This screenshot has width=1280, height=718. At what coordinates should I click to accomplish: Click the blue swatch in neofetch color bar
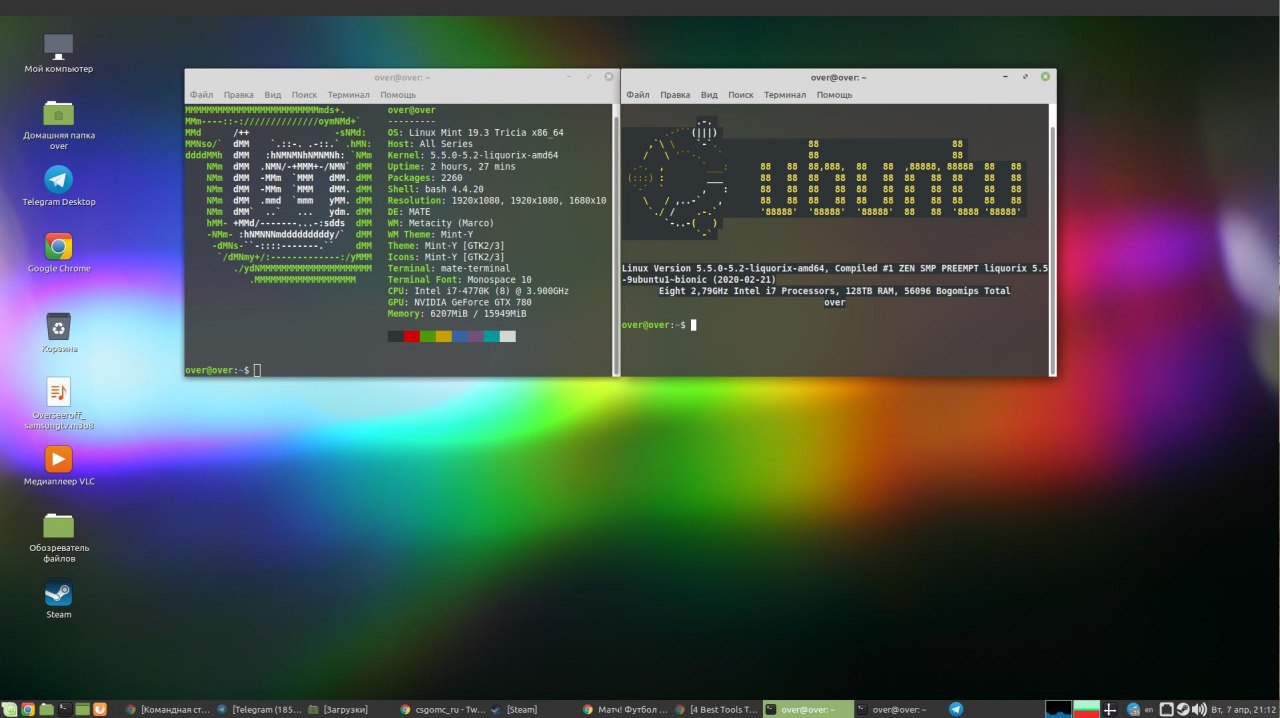(460, 337)
